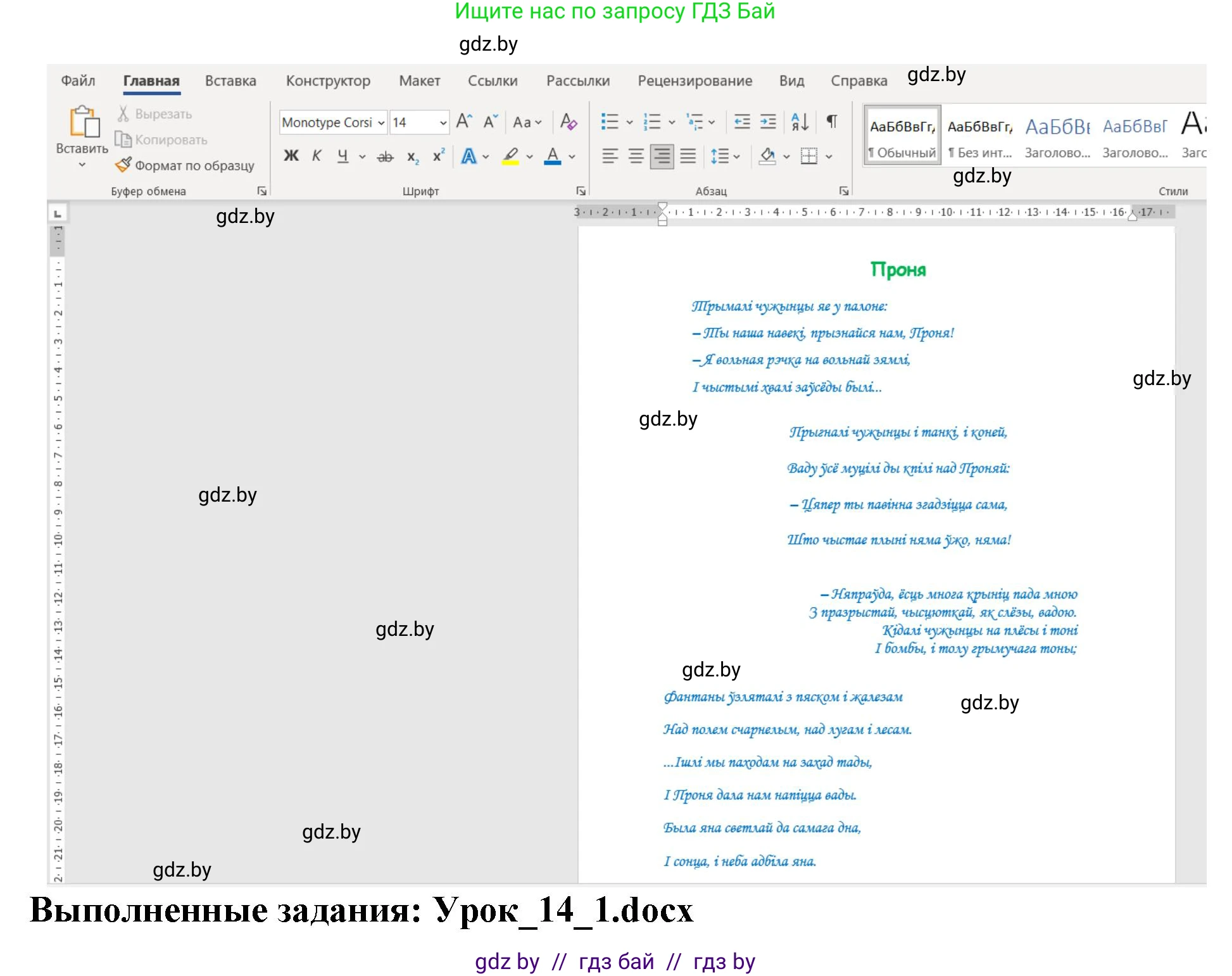The width and height of the screenshot is (1232, 976).
Task: Justify the text alignment
Action: click(x=688, y=156)
